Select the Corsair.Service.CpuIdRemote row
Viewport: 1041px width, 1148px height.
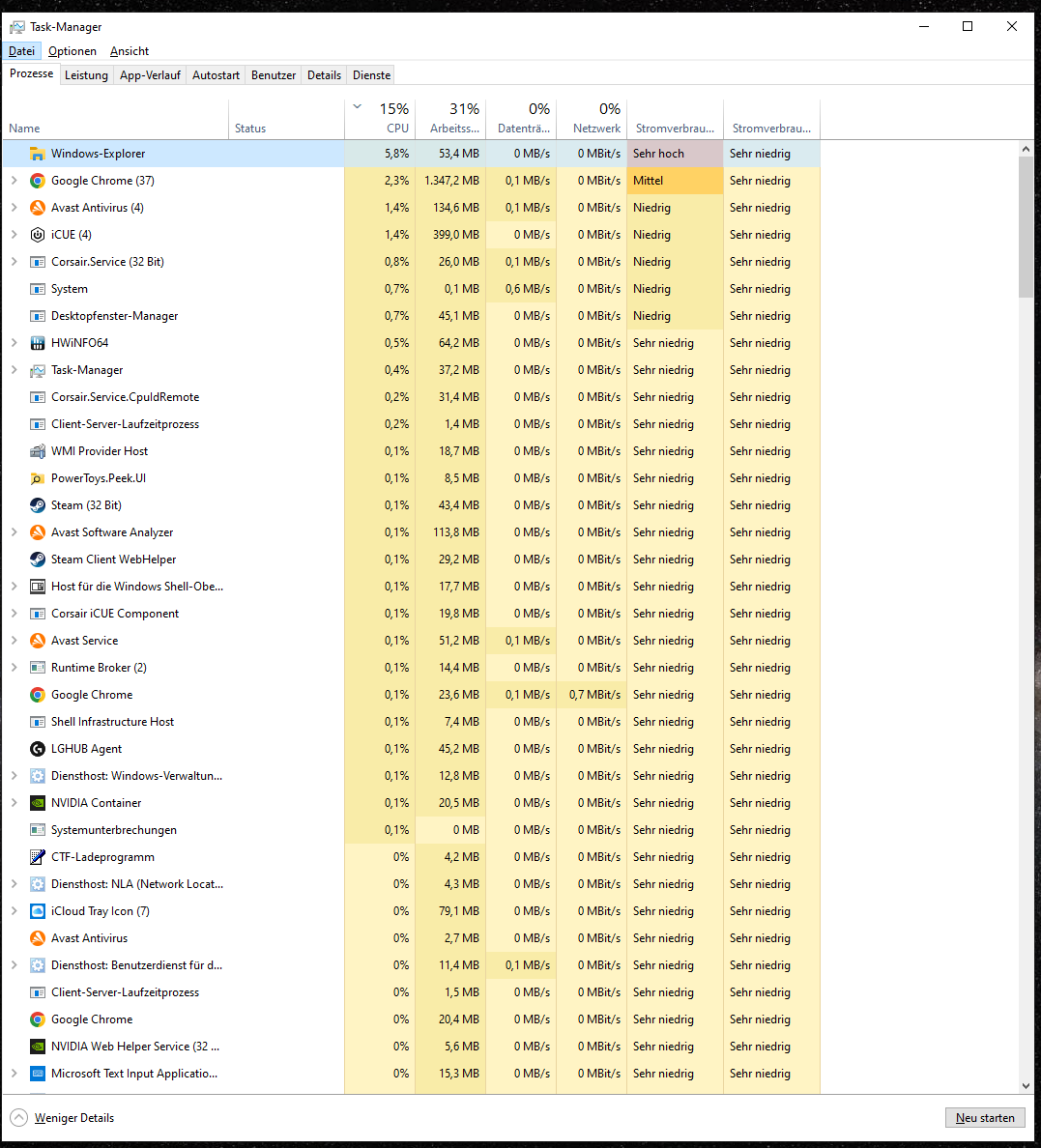point(412,397)
